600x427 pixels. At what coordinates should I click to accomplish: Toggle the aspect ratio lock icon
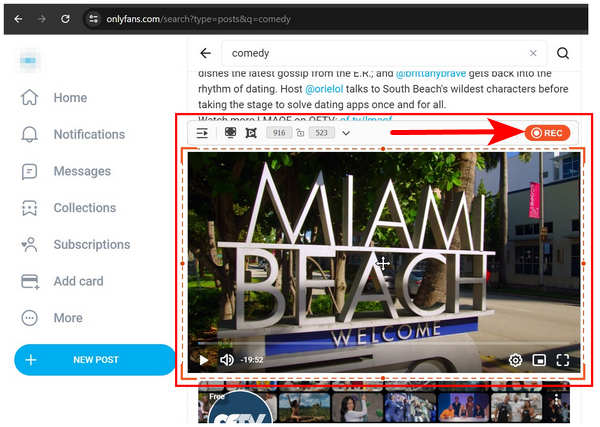pyautogui.click(x=300, y=132)
